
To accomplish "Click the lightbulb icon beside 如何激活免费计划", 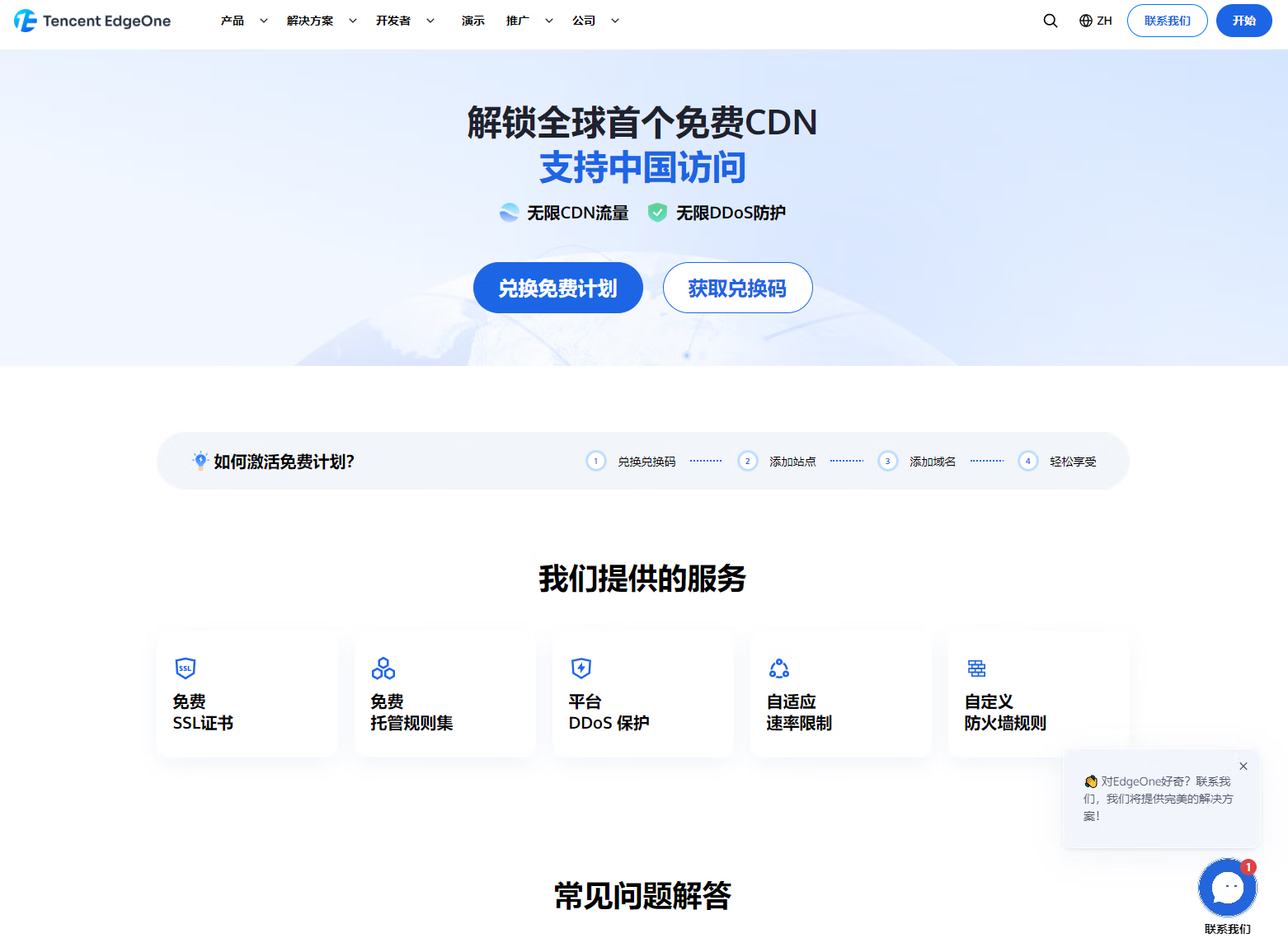I will (200, 461).
